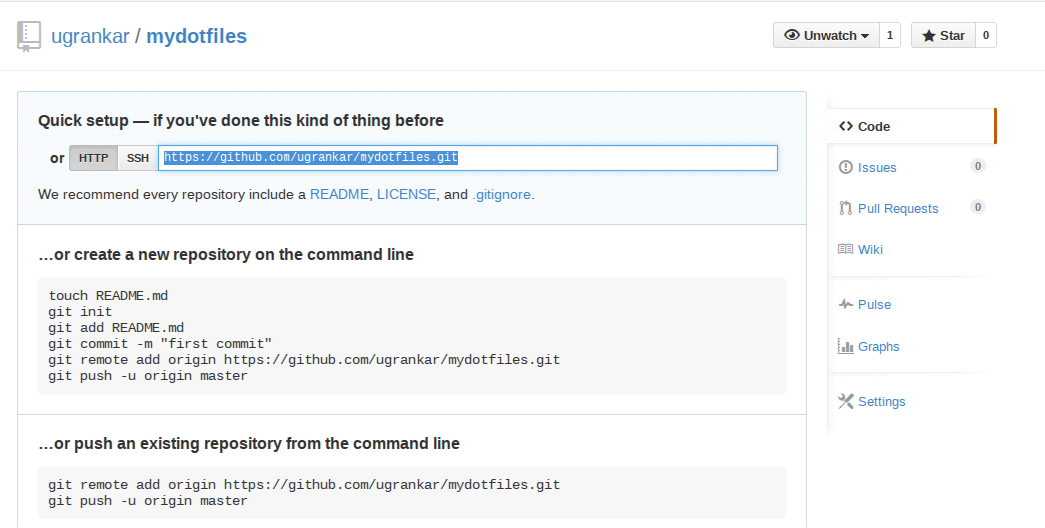Click the watchers count next to Unwatch
Screen dimensions: 1045x528
tap(889, 36)
